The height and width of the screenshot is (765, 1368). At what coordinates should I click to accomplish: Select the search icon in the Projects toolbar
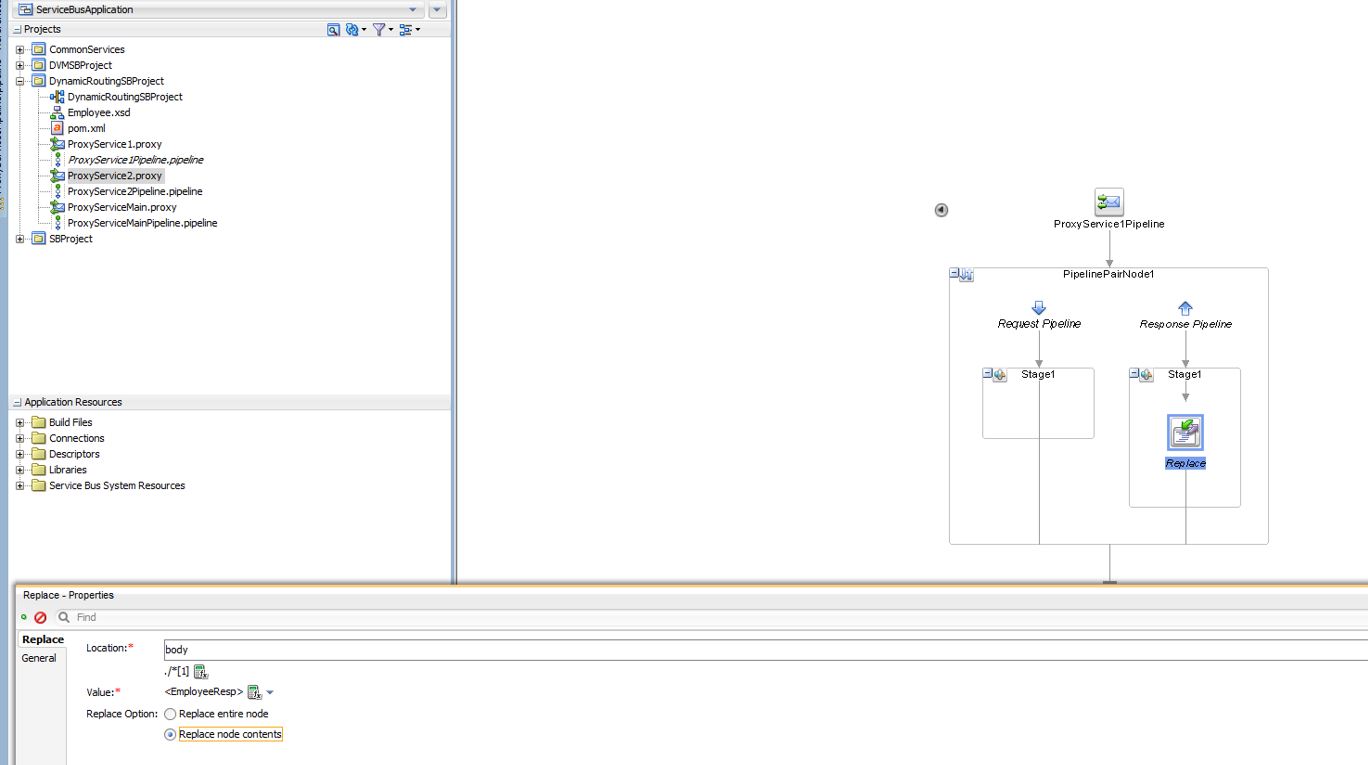pyautogui.click(x=333, y=29)
